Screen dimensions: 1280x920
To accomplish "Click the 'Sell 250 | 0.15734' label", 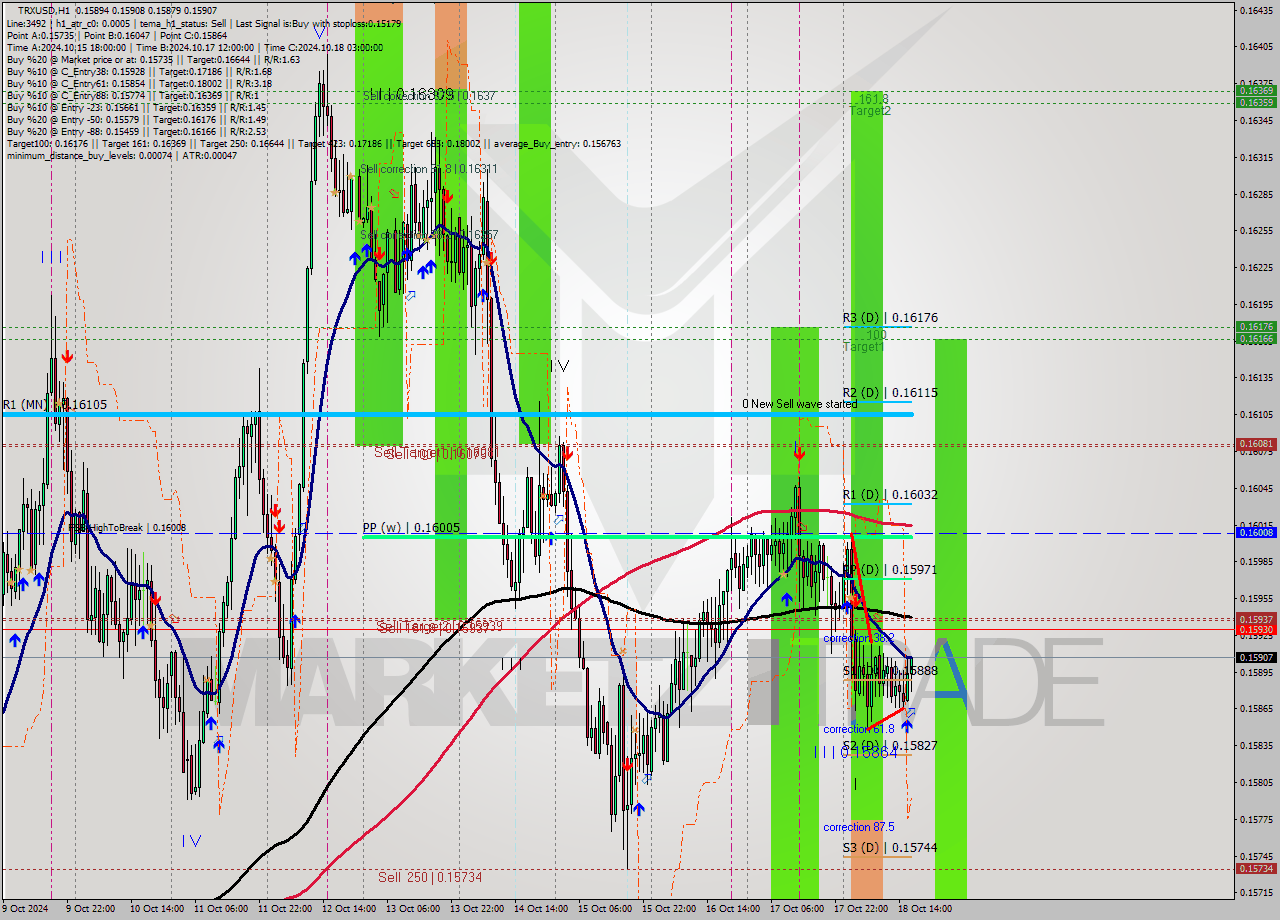I will [430, 877].
